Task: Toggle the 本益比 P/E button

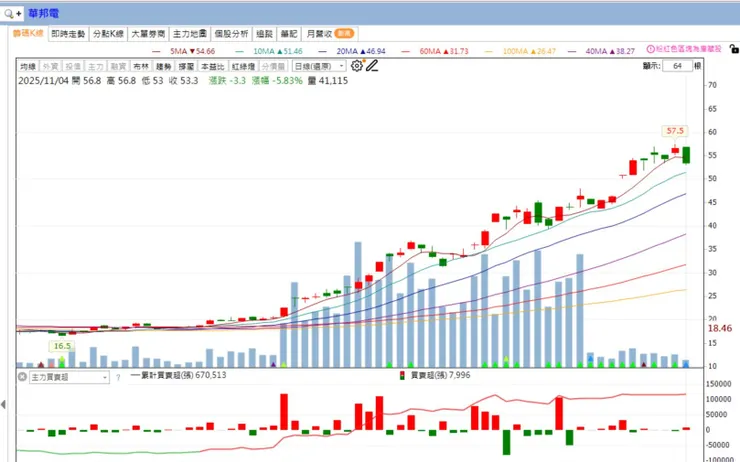Action: [x=213, y=67]
